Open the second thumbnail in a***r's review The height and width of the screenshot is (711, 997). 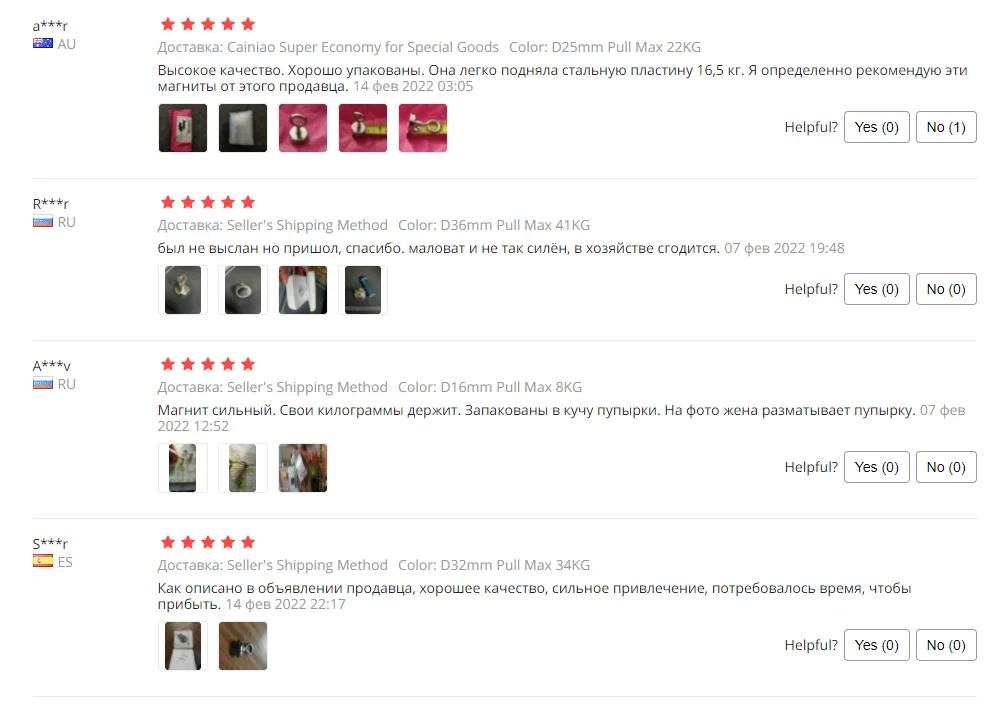tap(243, 128)
